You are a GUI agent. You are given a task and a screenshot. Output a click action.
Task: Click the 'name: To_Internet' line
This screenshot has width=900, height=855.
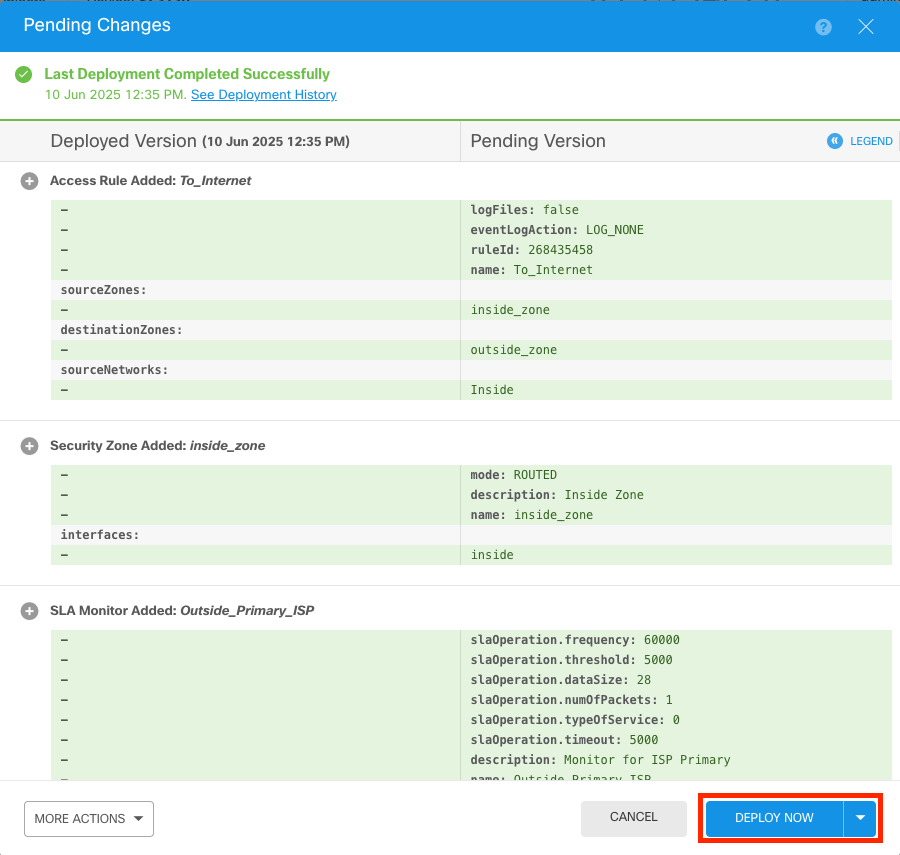pyautogui.click(x=532, y=270)
